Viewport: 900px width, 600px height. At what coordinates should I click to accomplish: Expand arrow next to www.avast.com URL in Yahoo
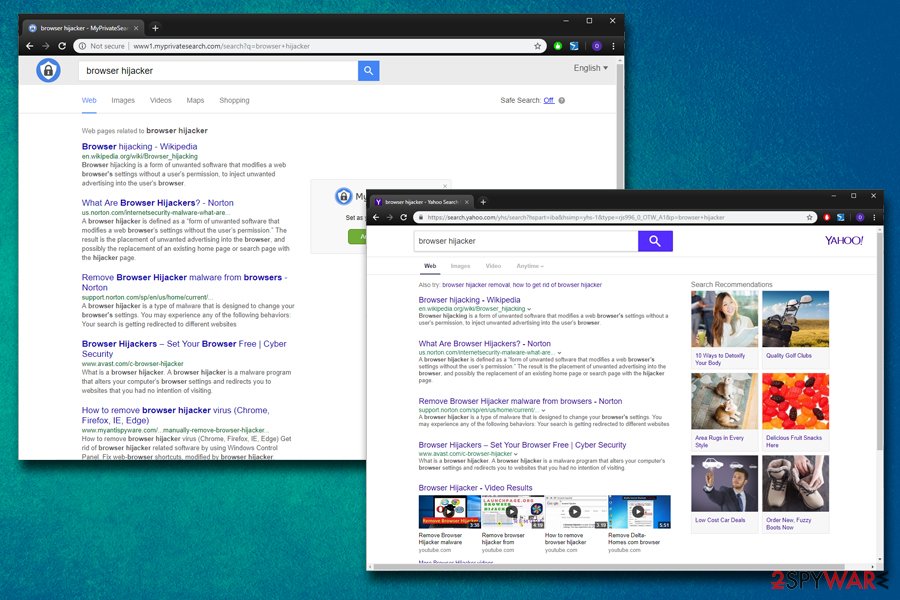click(x=515, y=454)
